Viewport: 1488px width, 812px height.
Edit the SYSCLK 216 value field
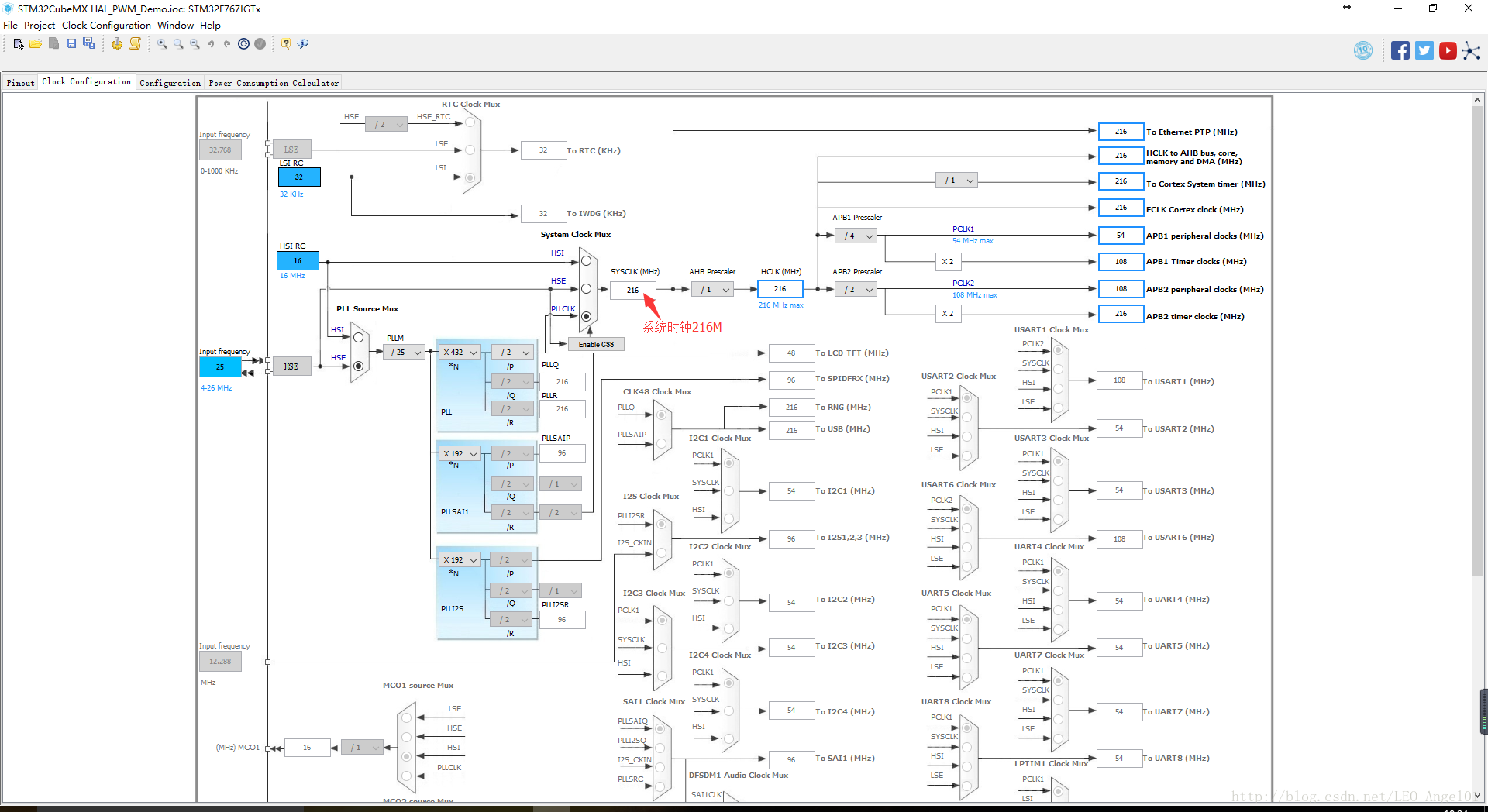click(x=632, y=291)
